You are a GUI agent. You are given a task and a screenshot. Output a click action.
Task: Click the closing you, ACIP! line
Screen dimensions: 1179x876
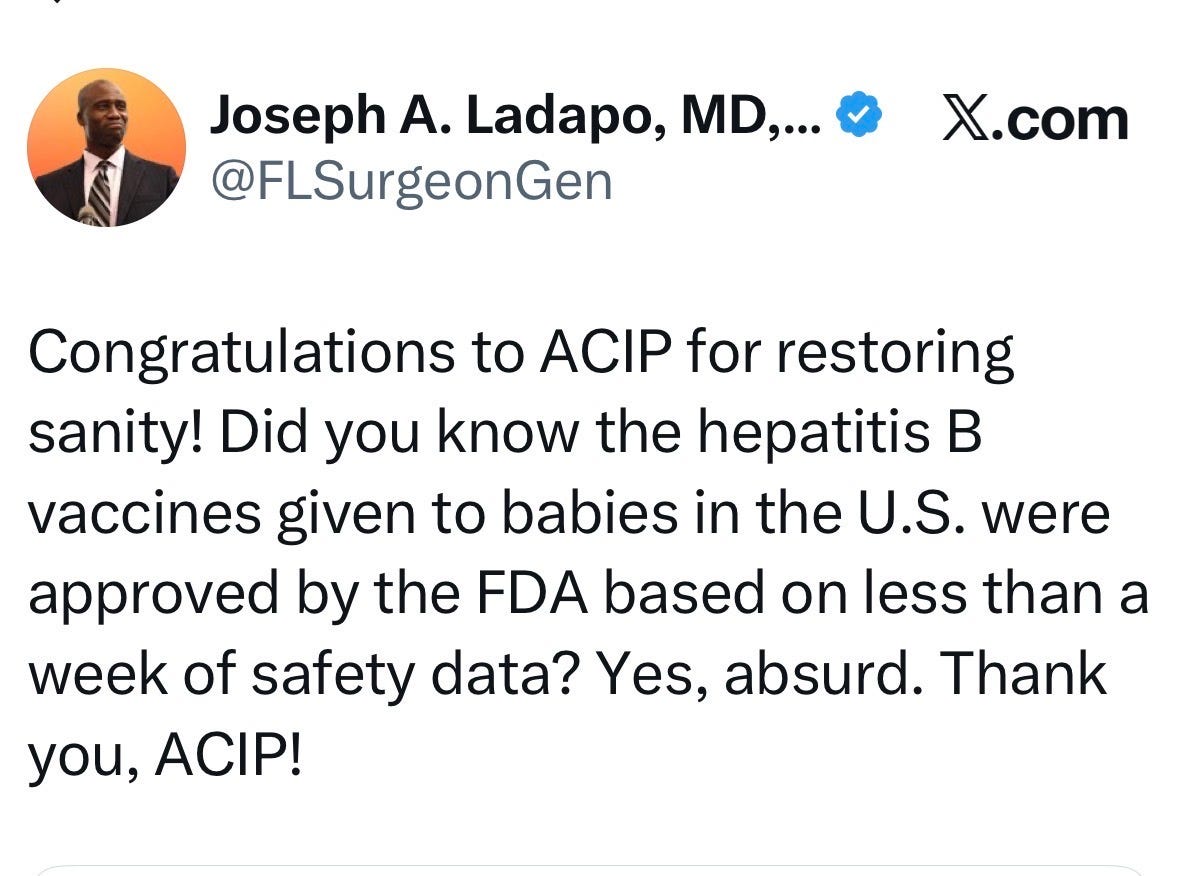point(165,756)
